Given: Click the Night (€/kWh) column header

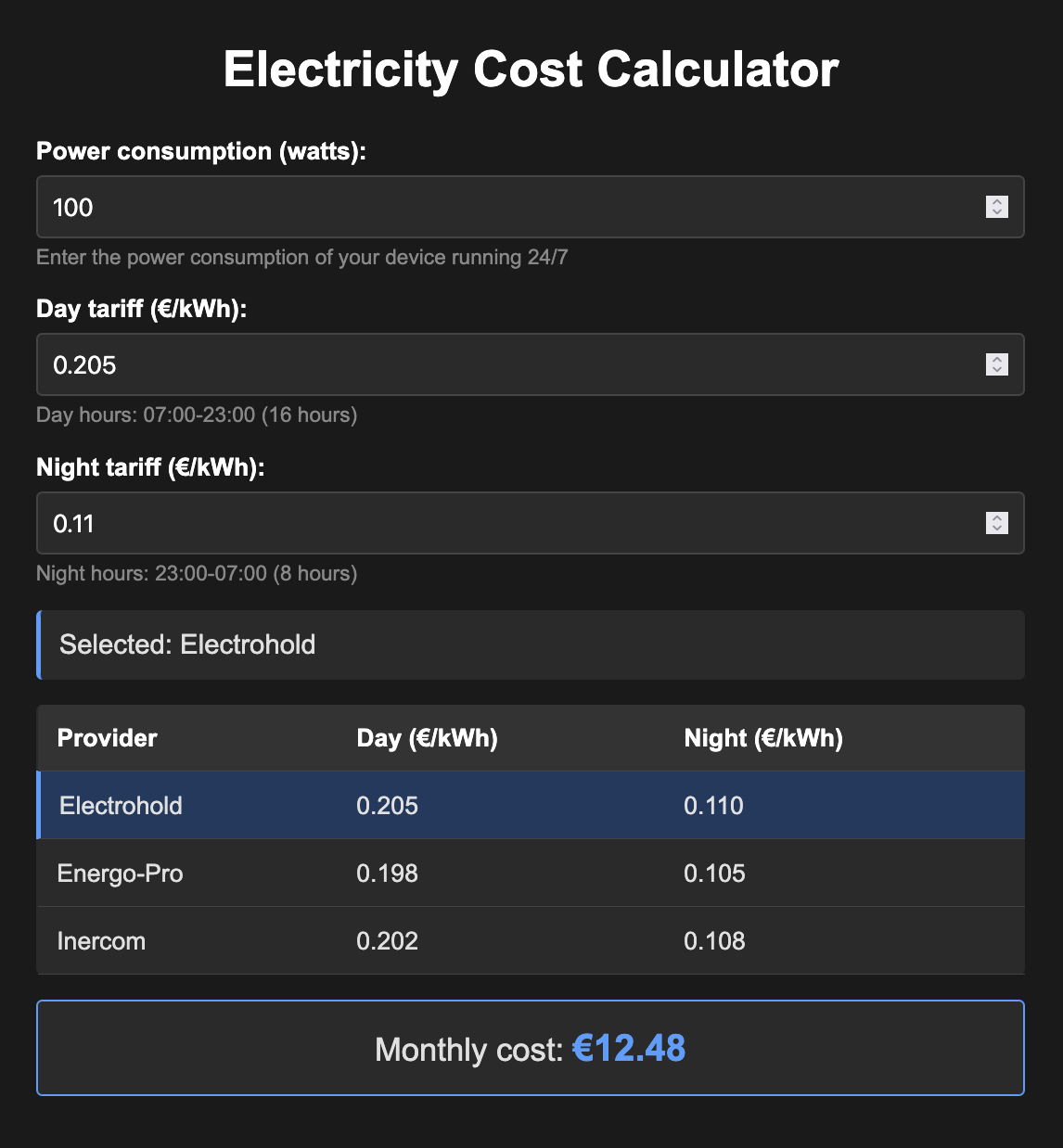Looking at the screenshot, I should [763, 738].
